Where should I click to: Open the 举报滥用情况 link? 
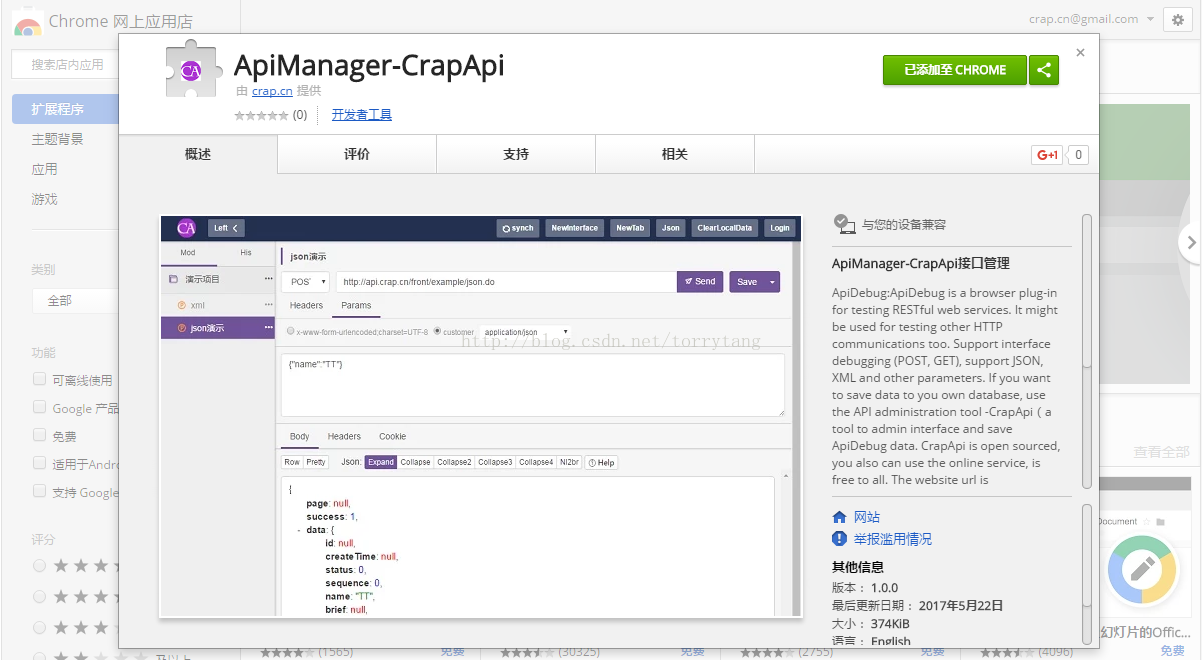(893, 539)
